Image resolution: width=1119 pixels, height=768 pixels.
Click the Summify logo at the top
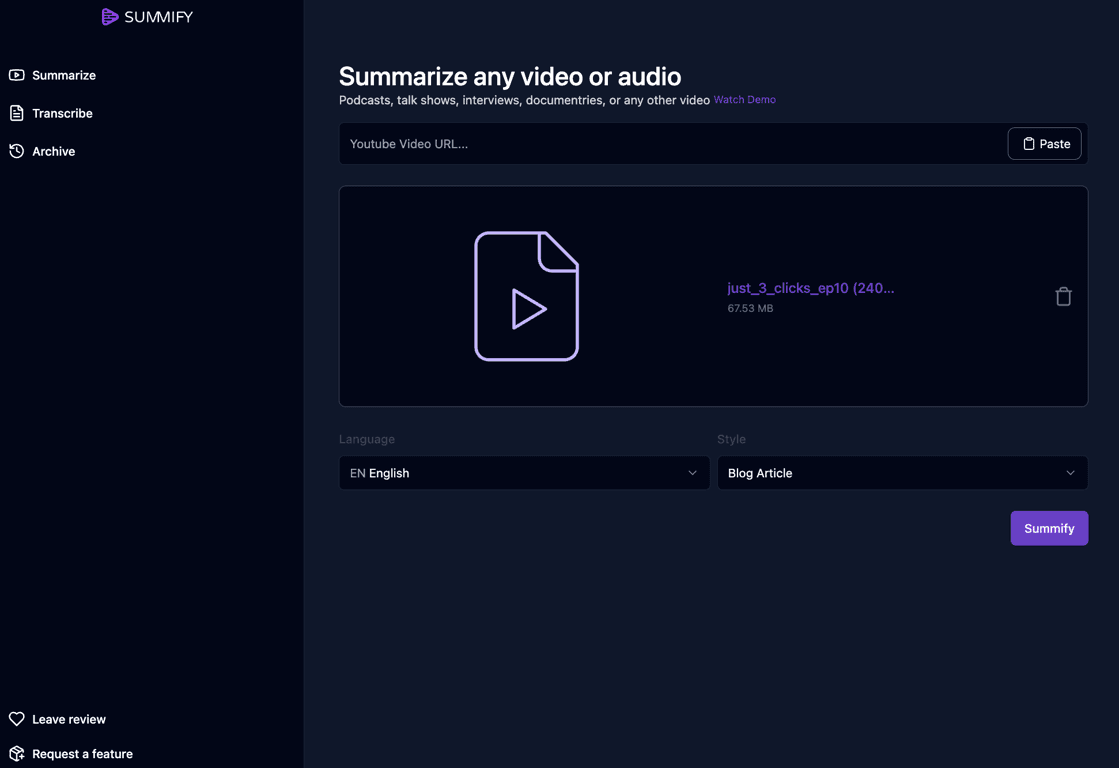(x=146, y=16)
